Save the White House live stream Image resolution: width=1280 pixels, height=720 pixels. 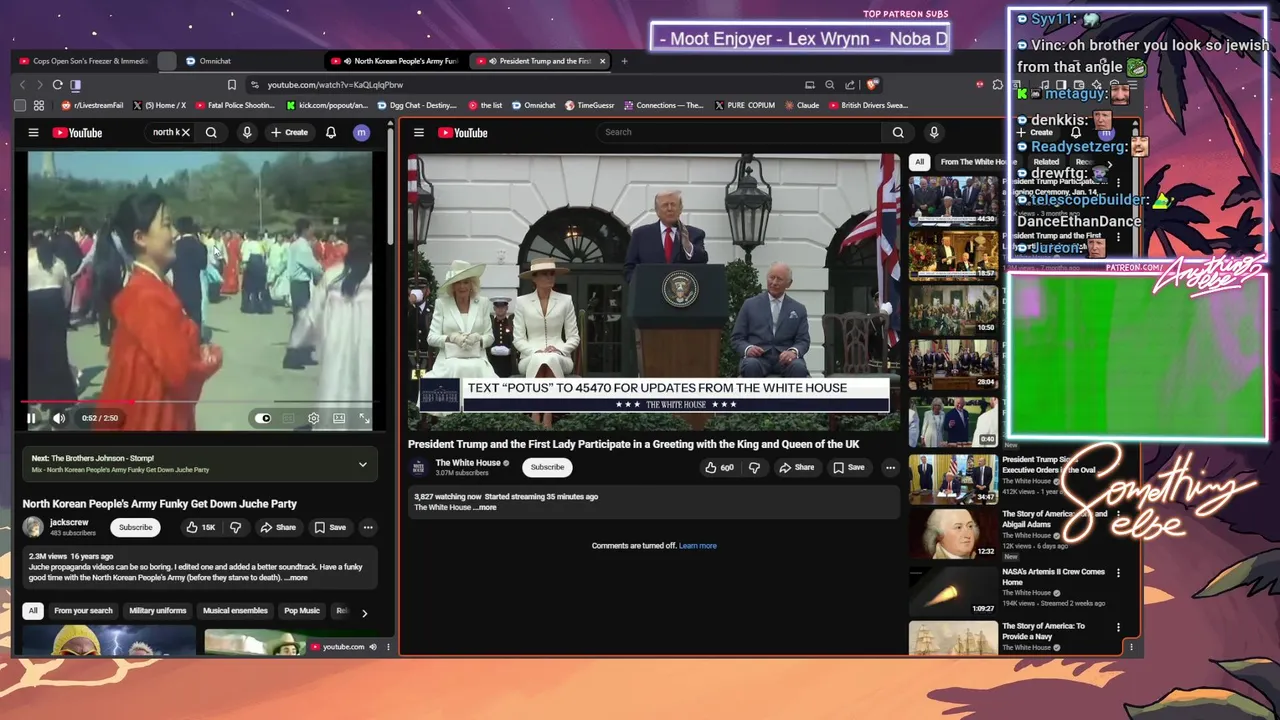tap(849, 467)
